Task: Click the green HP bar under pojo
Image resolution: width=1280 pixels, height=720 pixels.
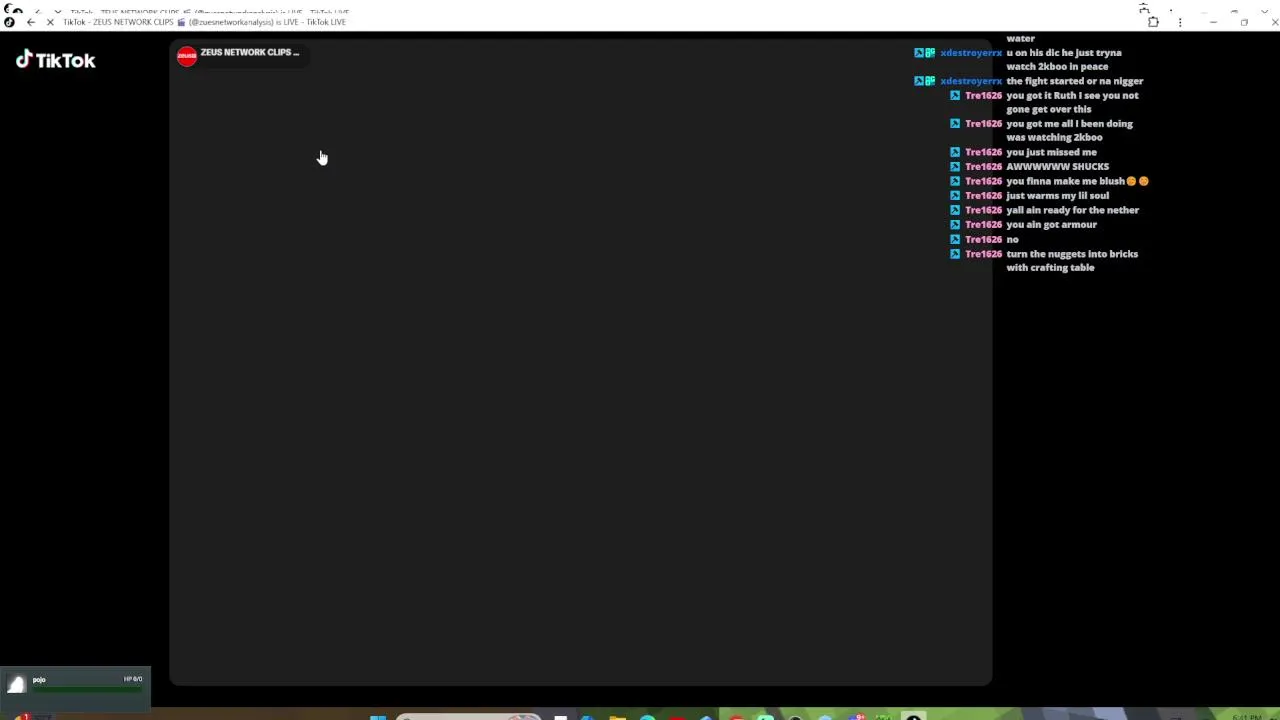Action: [x=87, y=688]
